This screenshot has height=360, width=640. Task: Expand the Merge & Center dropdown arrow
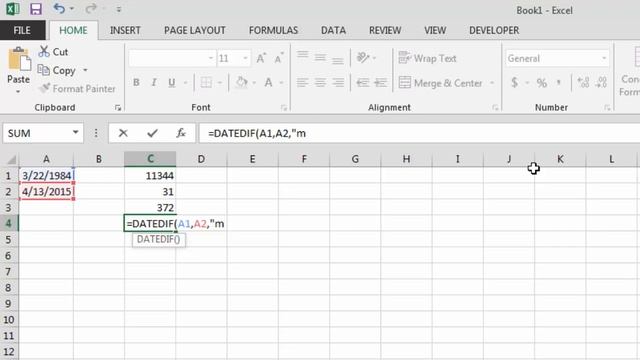click(x=492, y=83)
